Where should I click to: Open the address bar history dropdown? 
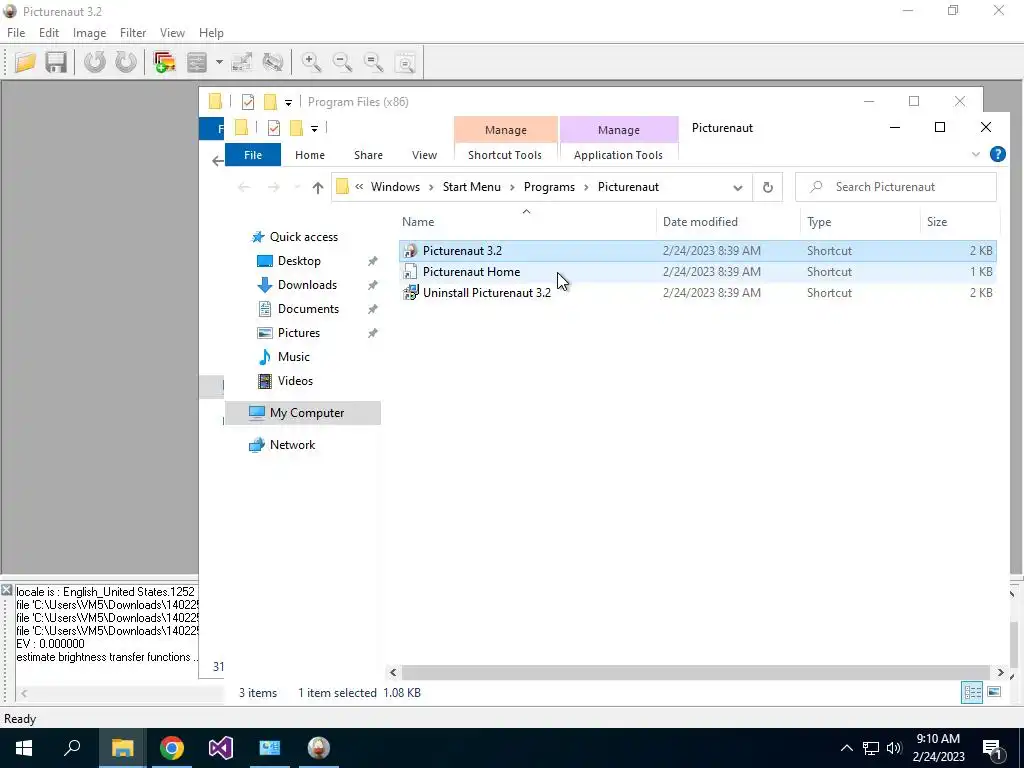tap(737, 187)
